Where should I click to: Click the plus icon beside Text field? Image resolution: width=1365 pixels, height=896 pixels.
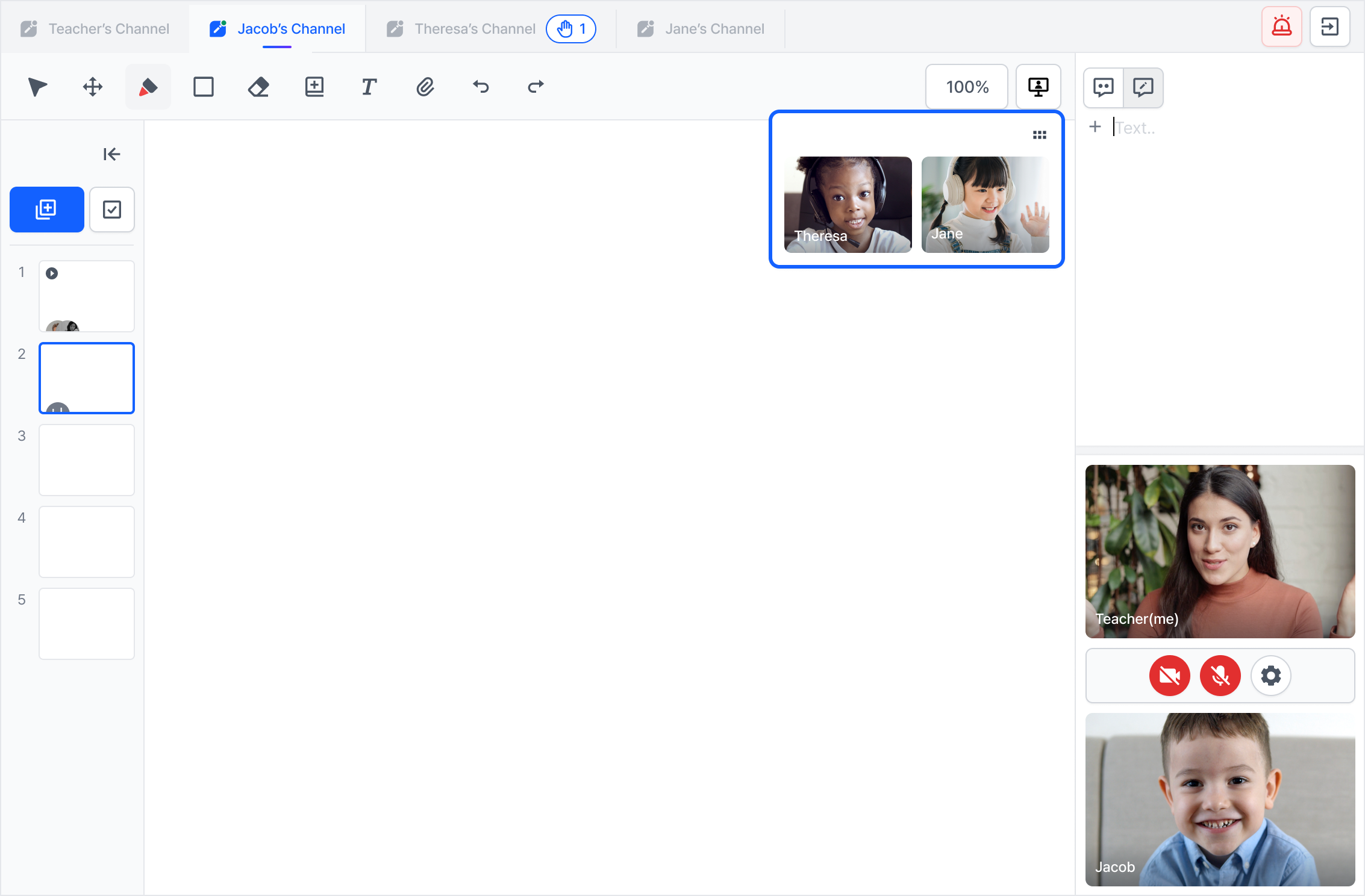(1095, 126)
